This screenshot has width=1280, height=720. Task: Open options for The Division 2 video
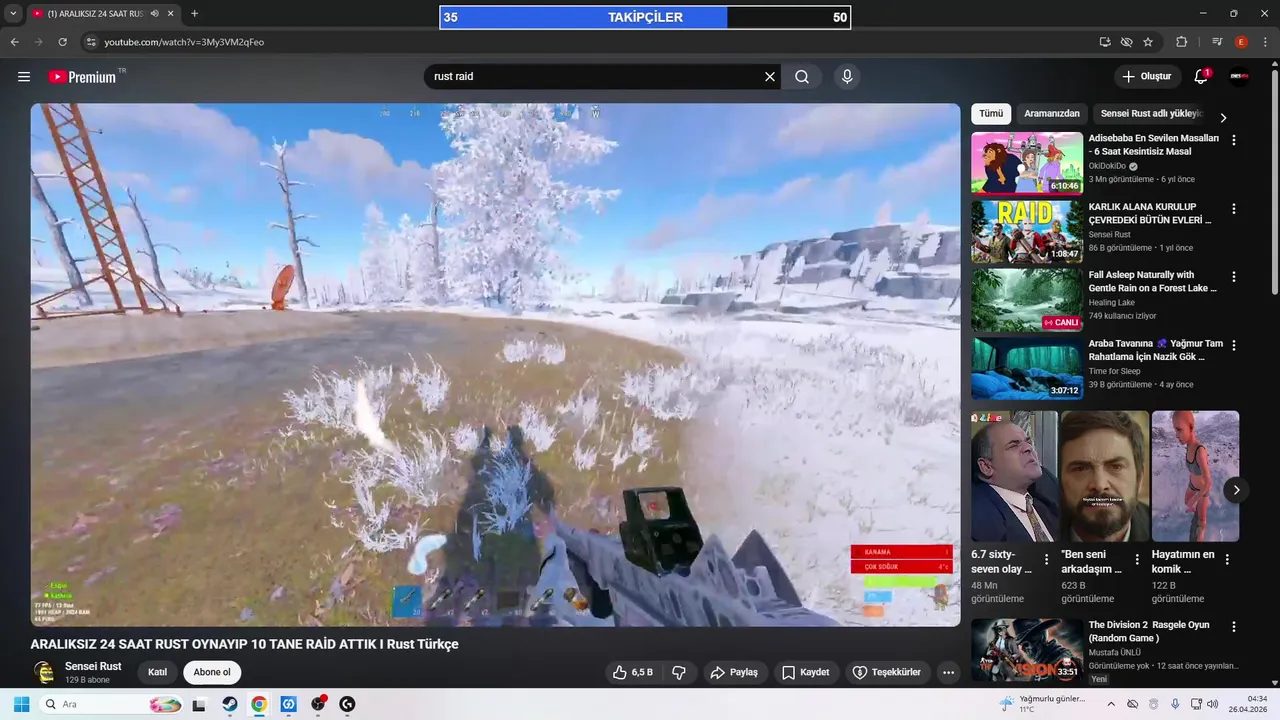point(1234,627)
